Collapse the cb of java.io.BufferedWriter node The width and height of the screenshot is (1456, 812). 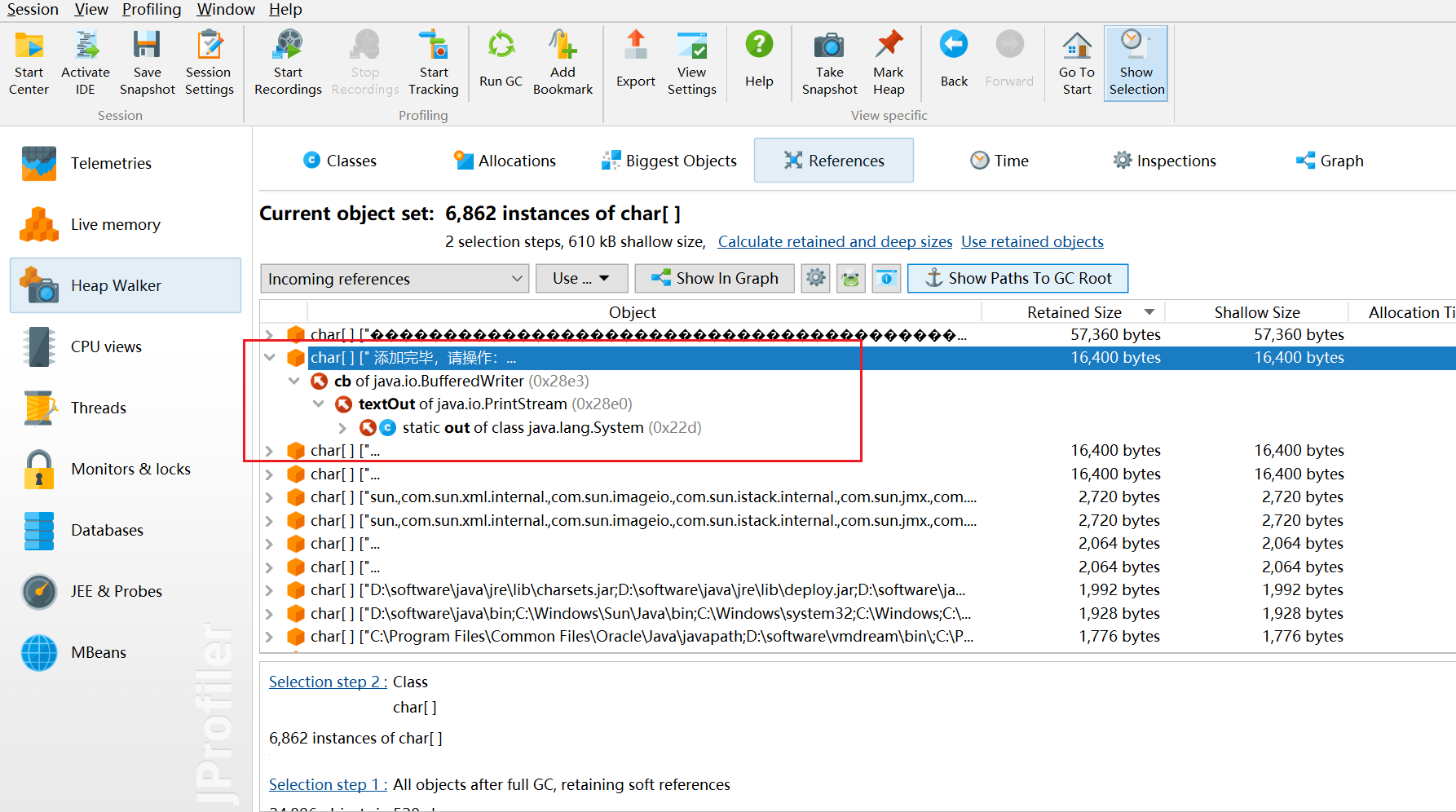click(294, 381)
